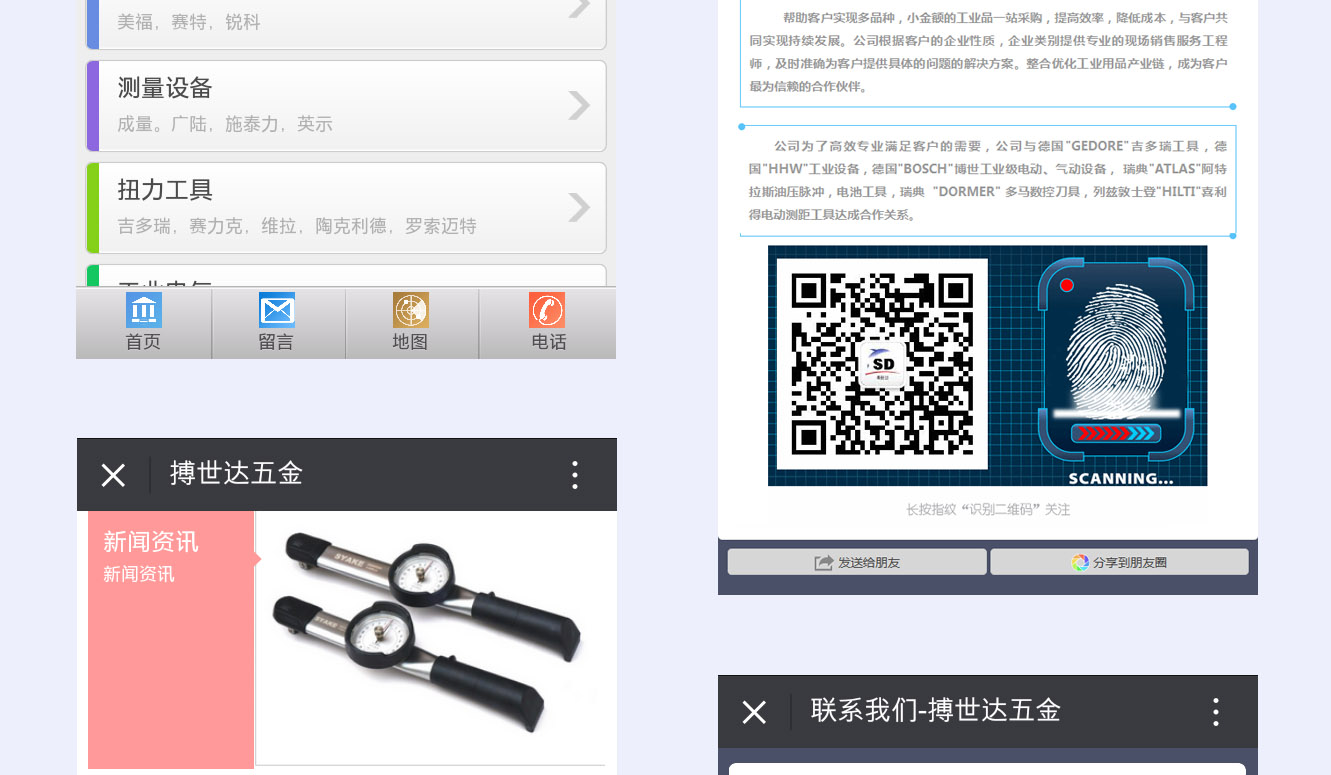Open the 地图 map icon
Viewport: 1331px width, 775px height.
pos(411,311)
